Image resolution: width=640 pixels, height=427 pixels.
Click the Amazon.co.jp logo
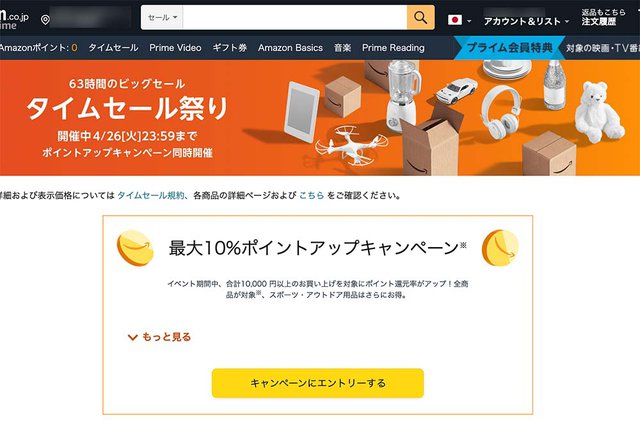tap(14, 19)
